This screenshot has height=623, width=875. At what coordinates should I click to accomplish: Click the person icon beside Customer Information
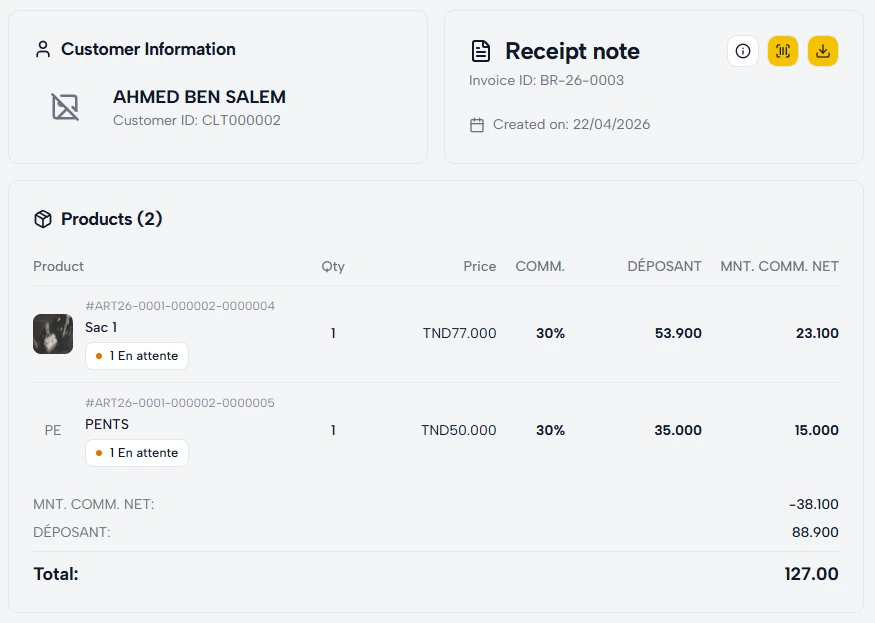tap(42, 49)
